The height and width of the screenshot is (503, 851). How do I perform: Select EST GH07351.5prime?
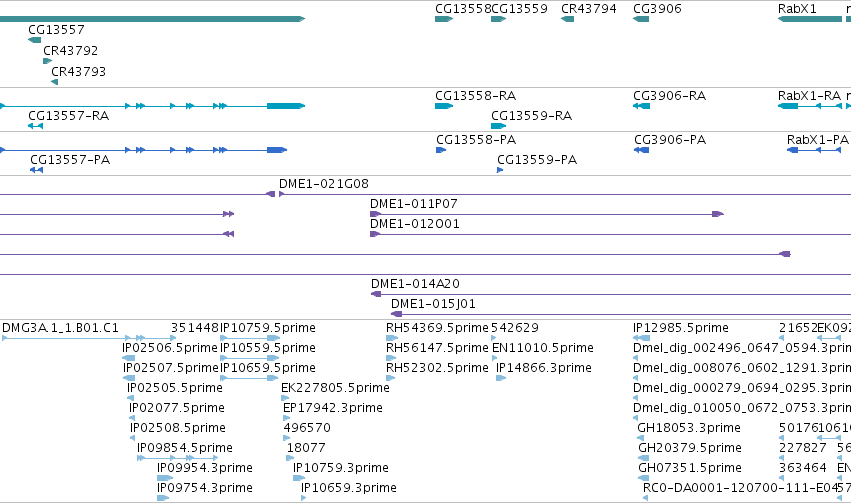(x=644, y=479)
